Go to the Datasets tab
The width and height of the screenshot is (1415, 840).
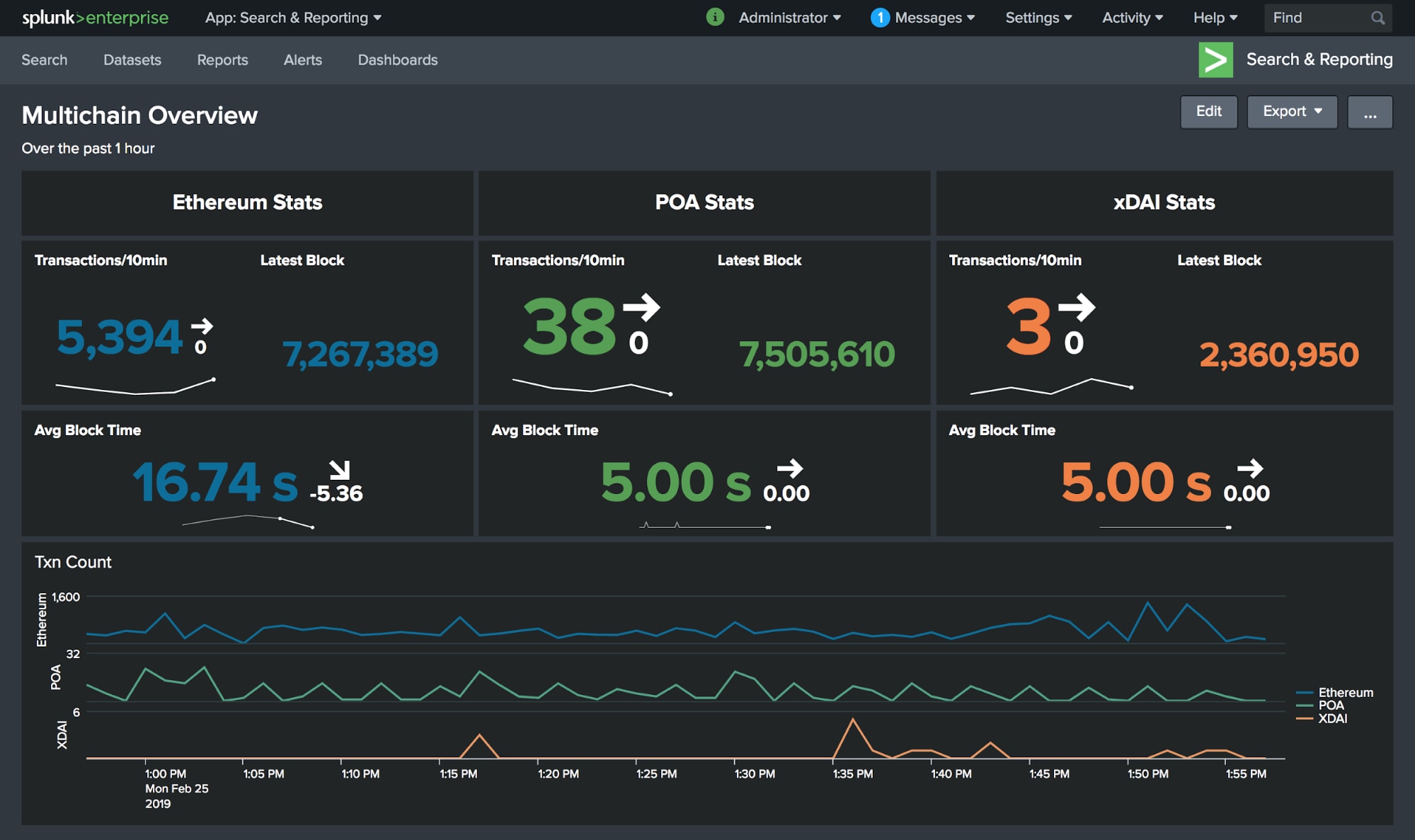pos(132,60)
